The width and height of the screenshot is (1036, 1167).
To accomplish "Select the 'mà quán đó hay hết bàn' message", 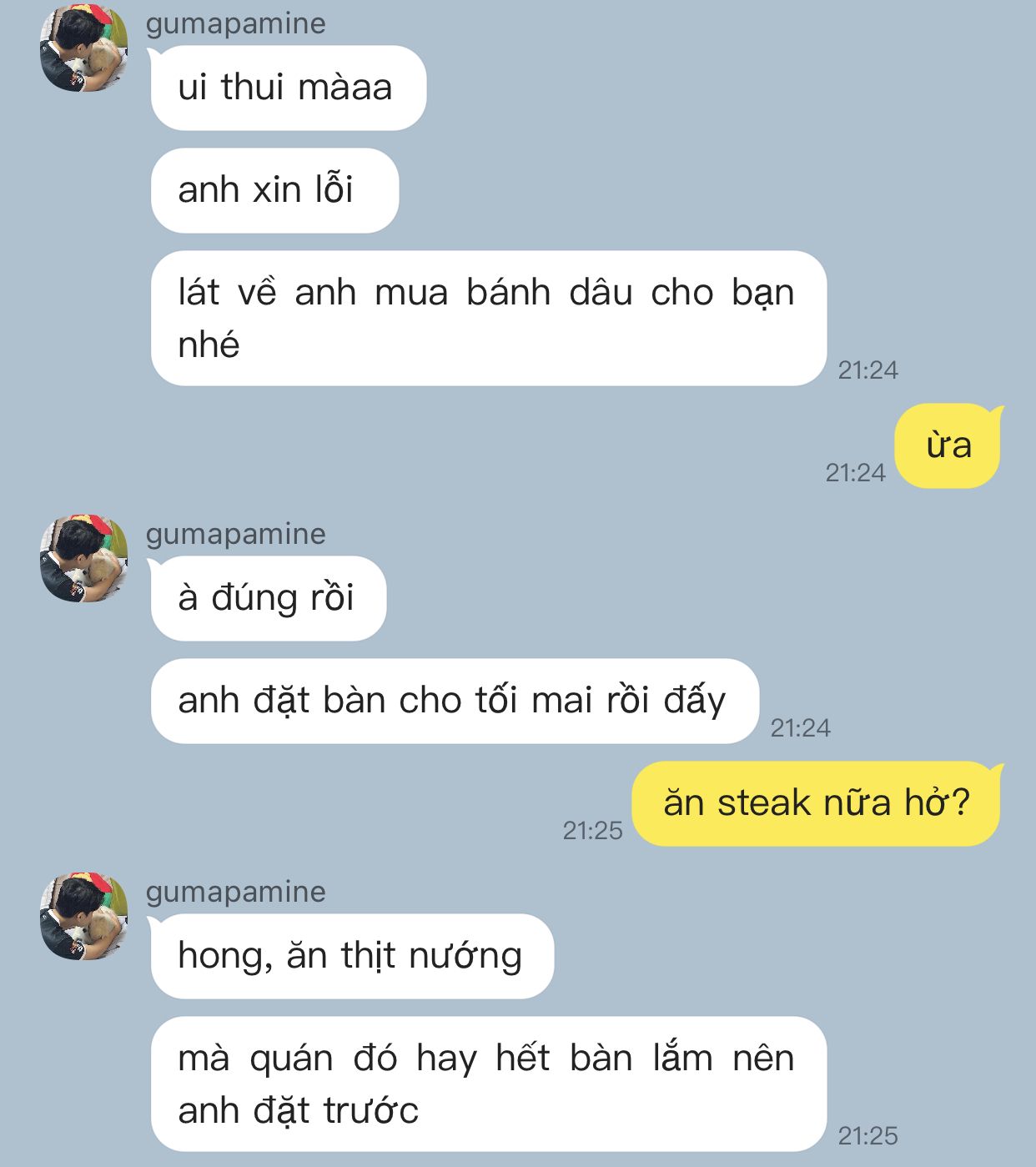I will [x=488, y=1084].
